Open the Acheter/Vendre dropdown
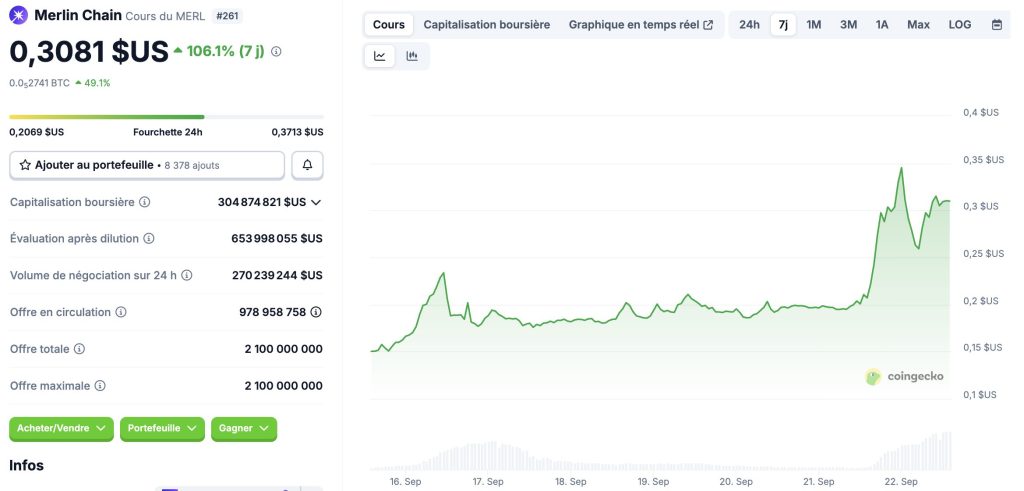This screenshot has height=491, width=1024. (62, 428)
